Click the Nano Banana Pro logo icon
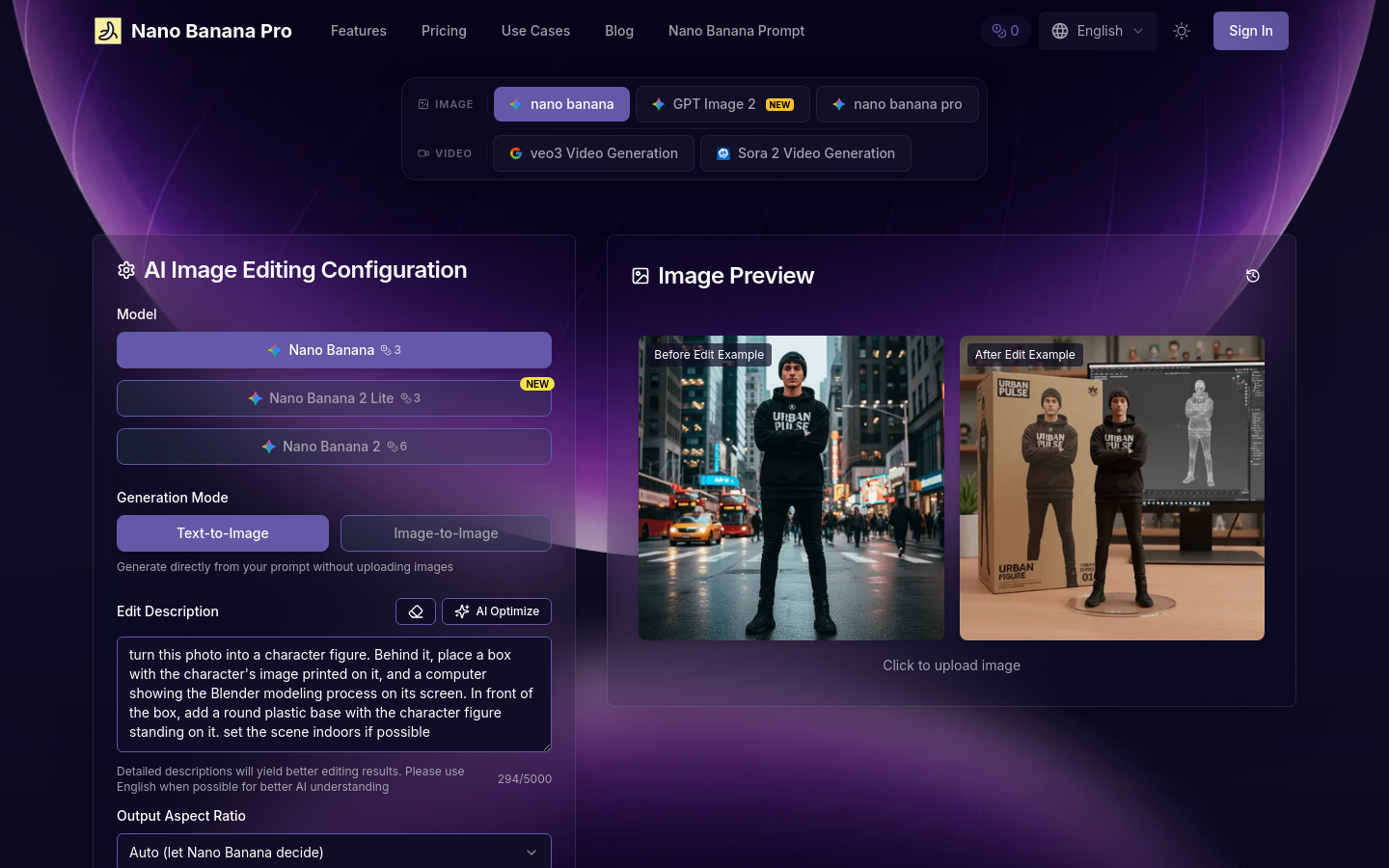This screenshot has width=1389, height=868. [x=108, y=31]
